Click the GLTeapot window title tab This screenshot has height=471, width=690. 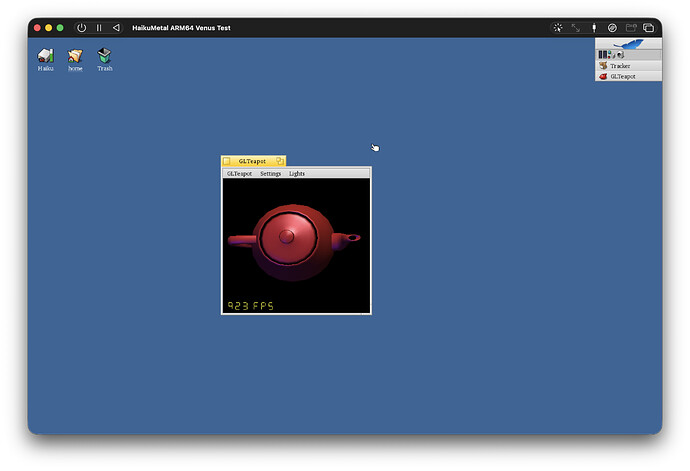tap(253, 161)
